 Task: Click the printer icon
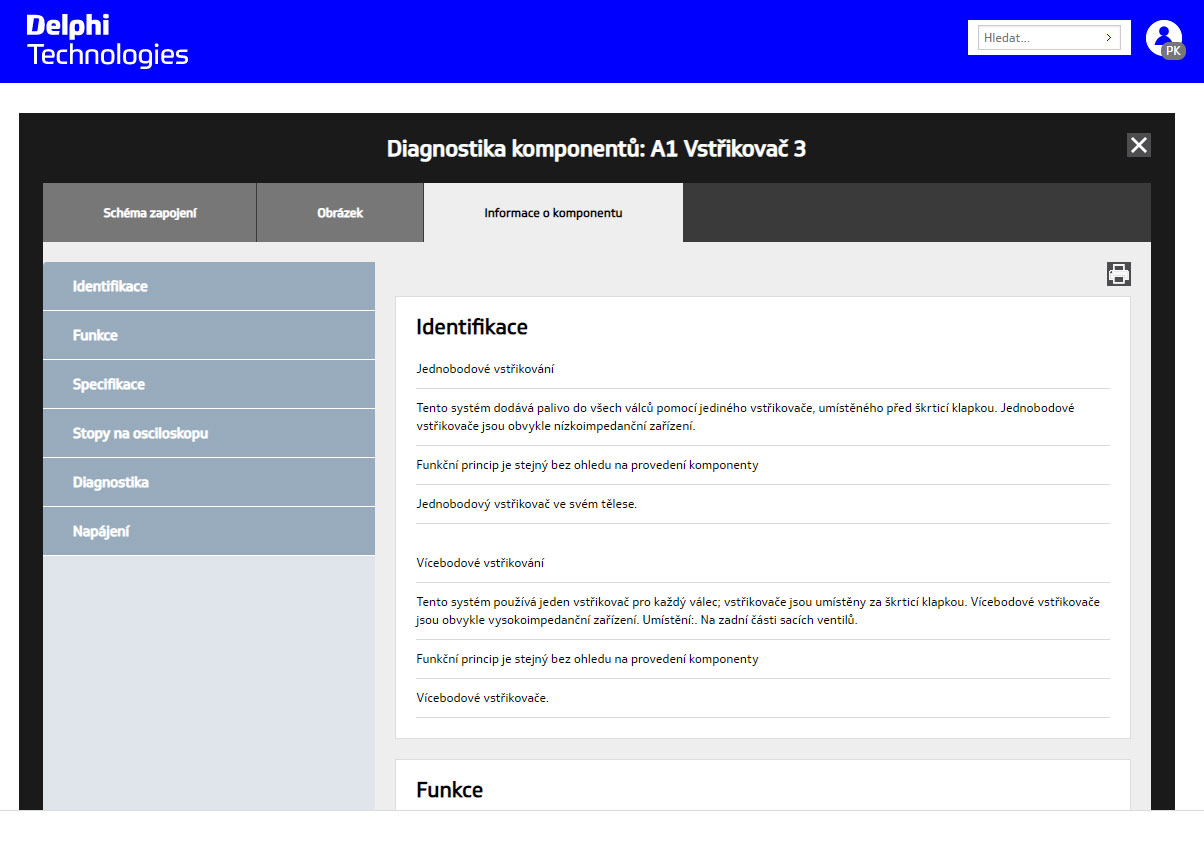click(1119, 274)
